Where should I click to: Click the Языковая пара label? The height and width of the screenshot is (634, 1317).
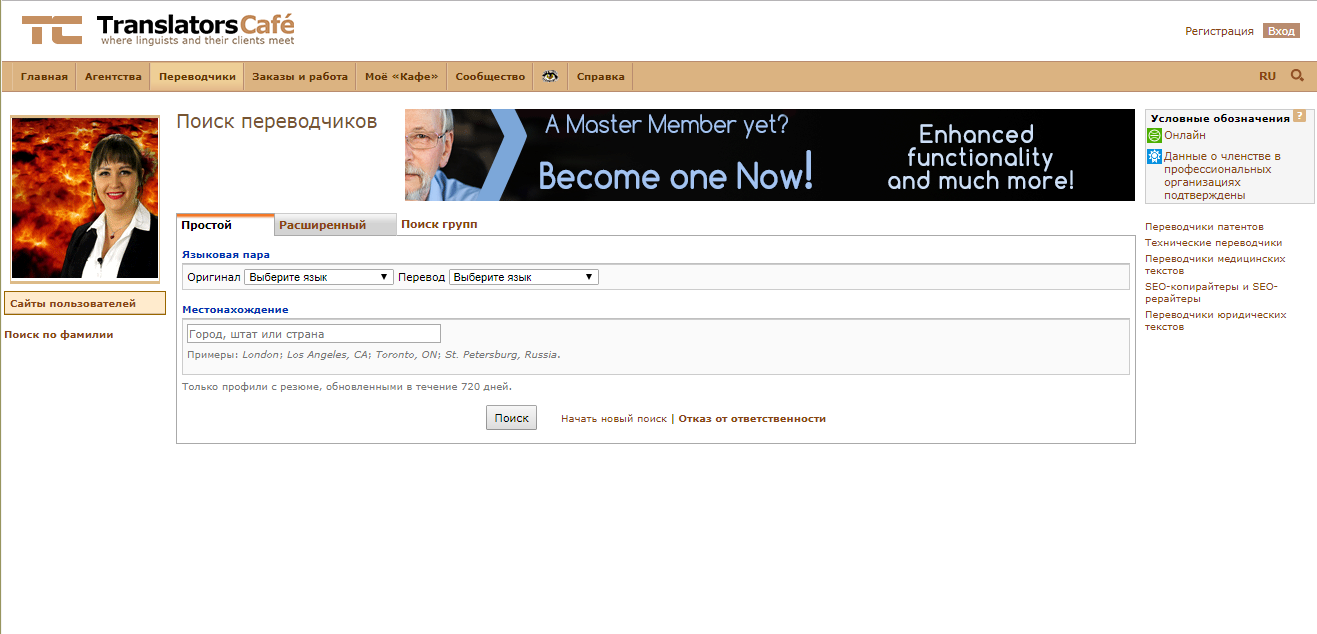coord(226,255)
